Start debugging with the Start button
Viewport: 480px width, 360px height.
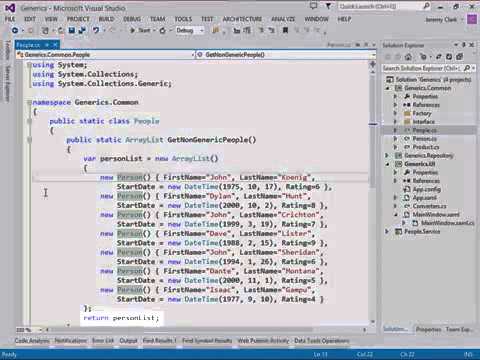[140, 30]
